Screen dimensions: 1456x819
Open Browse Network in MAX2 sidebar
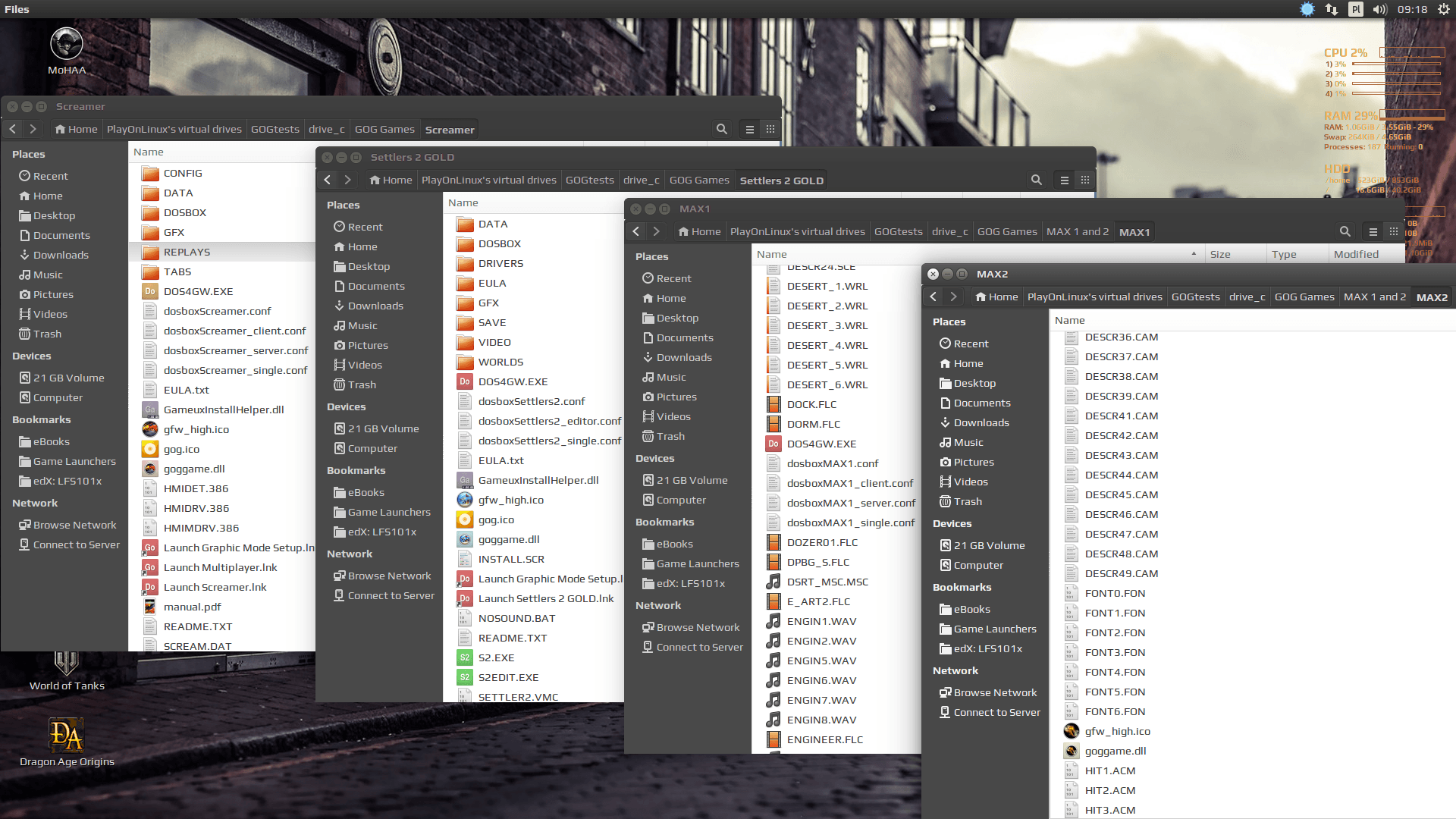[x=995, y=692]
